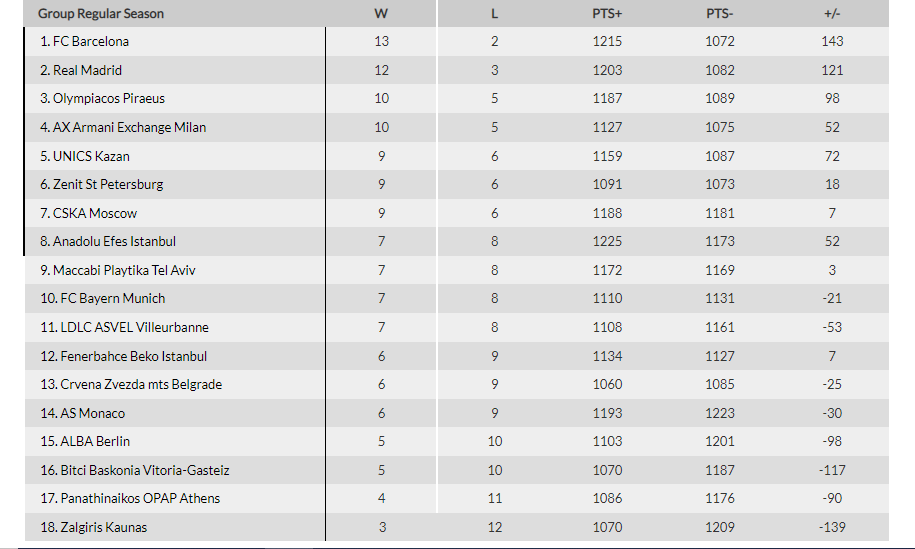The width and height of the screenshot is (915, 549).
Task: Open the UNICS Kazan entry
Action: coord(85,156)
